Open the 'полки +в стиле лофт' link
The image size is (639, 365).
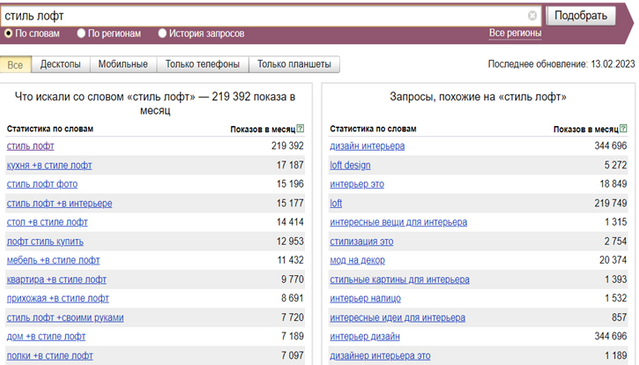(x=50, y=356)
